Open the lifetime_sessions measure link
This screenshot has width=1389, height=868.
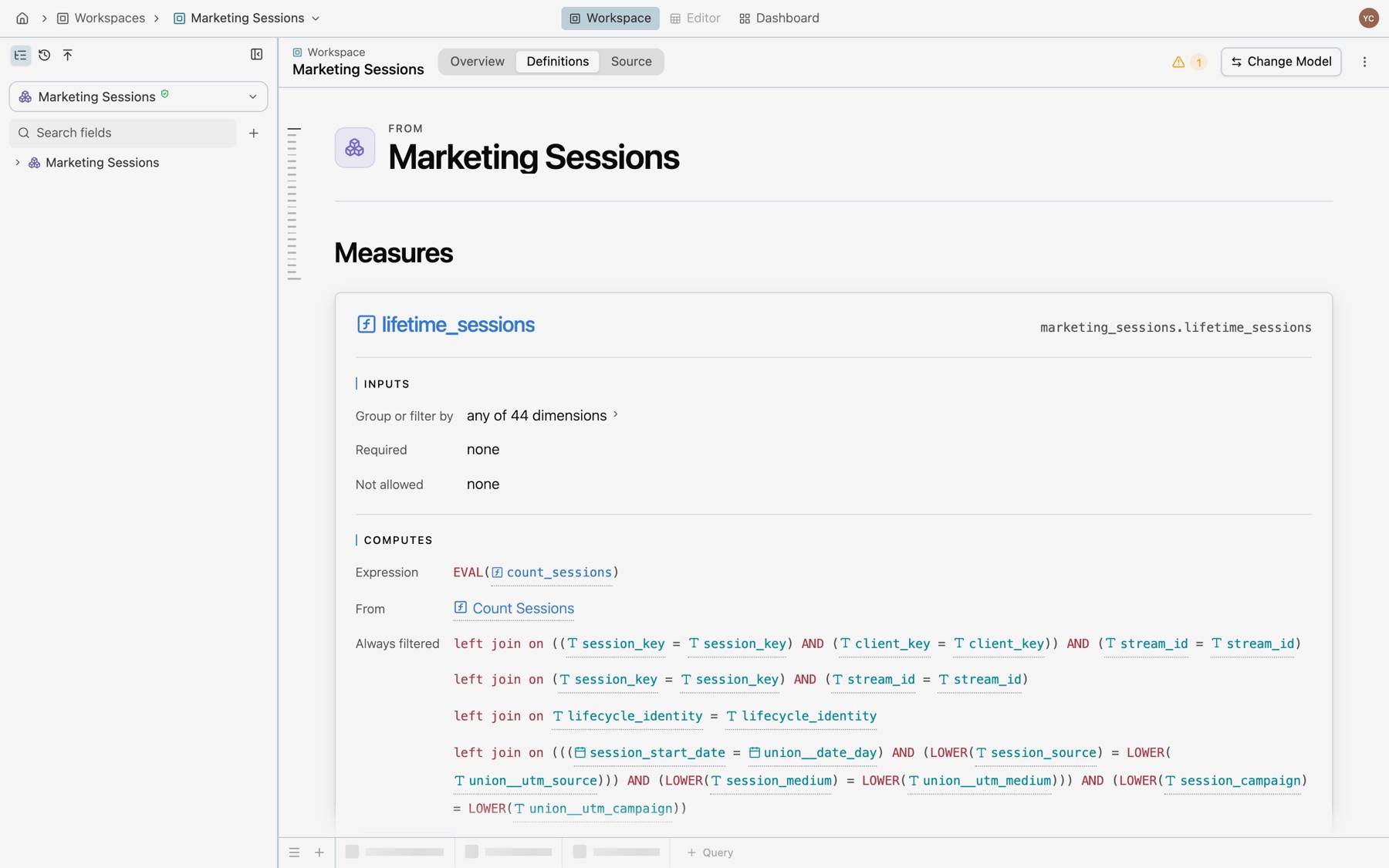coord(458,325)
